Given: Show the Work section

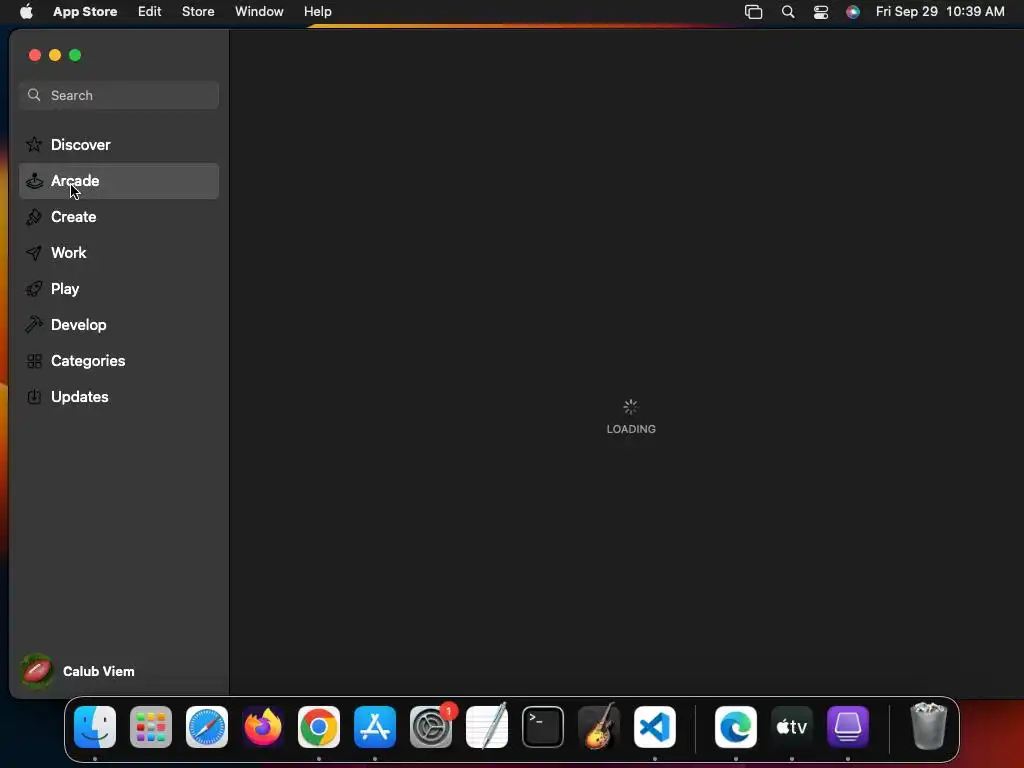Looking at the screenshot, I should click(119, 253).
